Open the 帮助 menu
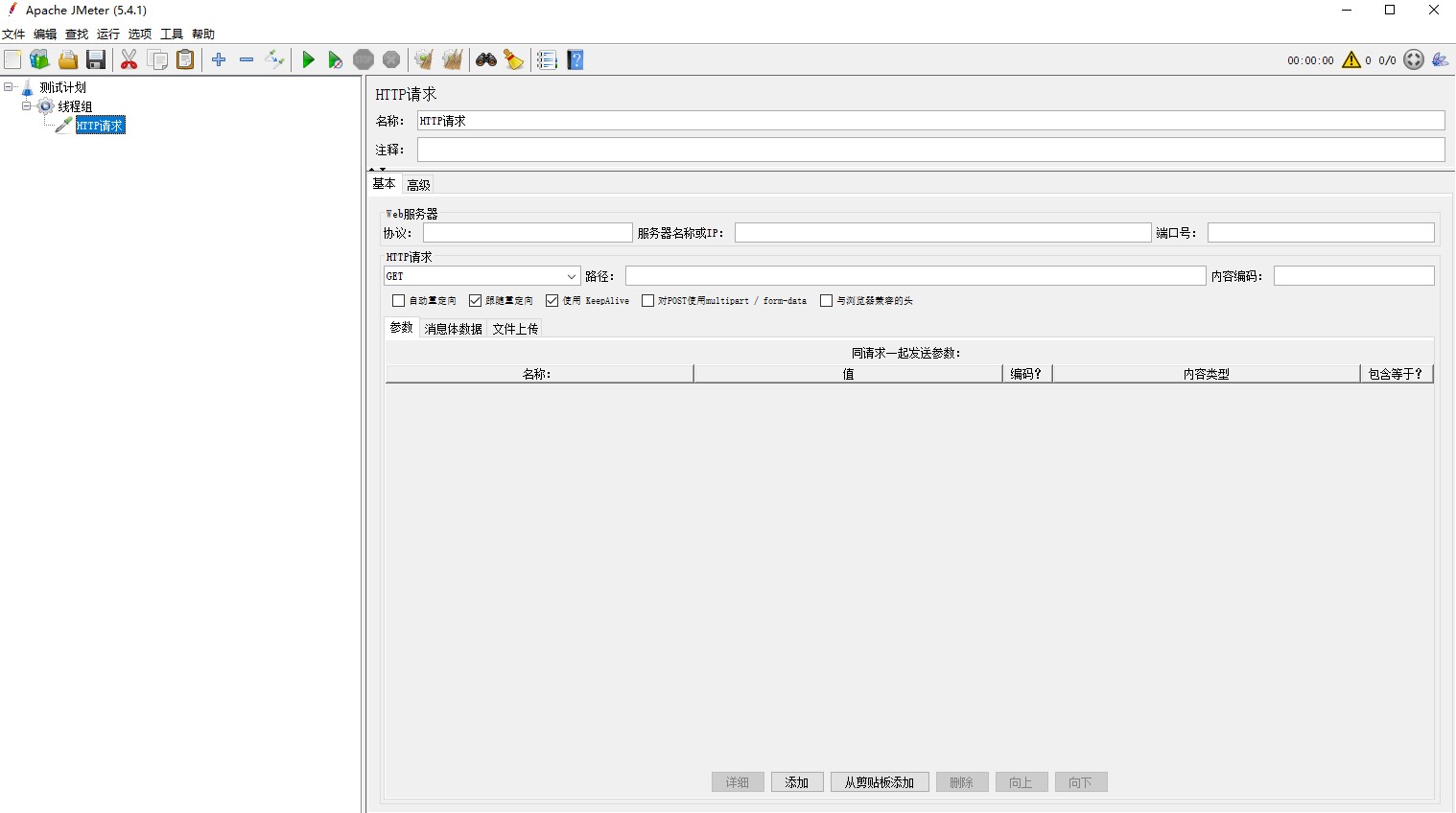The image size is (1456, 813). [x=203, y=35]
